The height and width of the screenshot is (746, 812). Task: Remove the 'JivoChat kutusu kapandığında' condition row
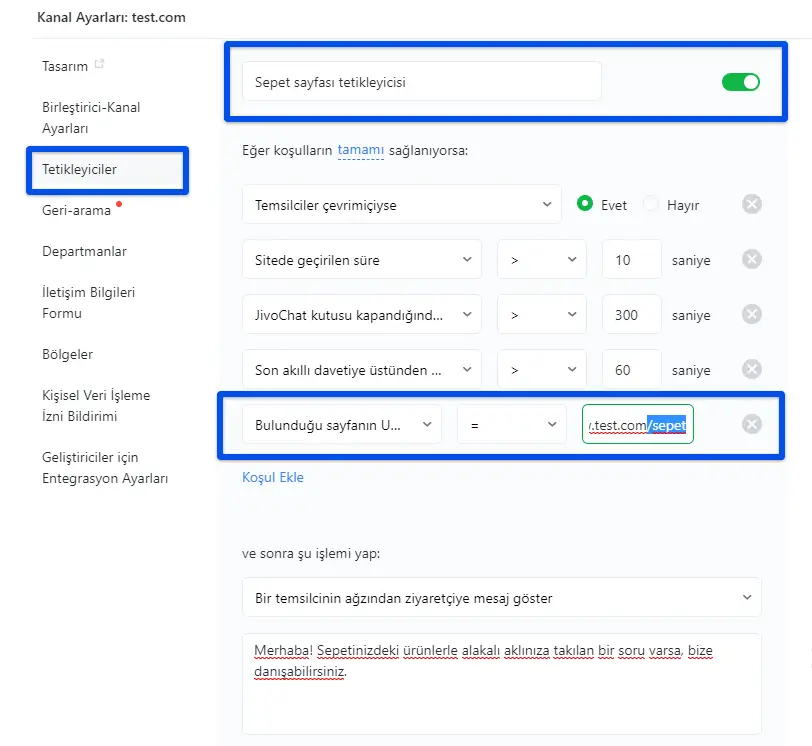click(x=752, y=315)
